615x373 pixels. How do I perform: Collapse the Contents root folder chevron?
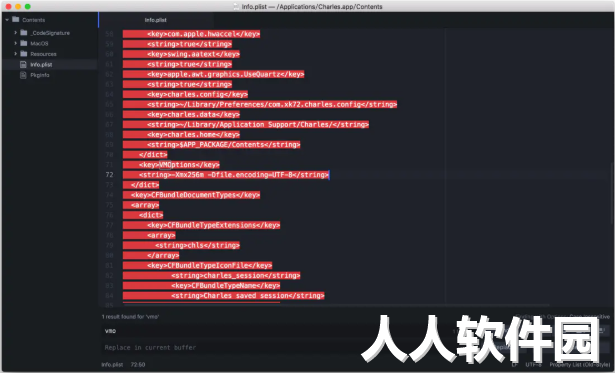point(7,20)
